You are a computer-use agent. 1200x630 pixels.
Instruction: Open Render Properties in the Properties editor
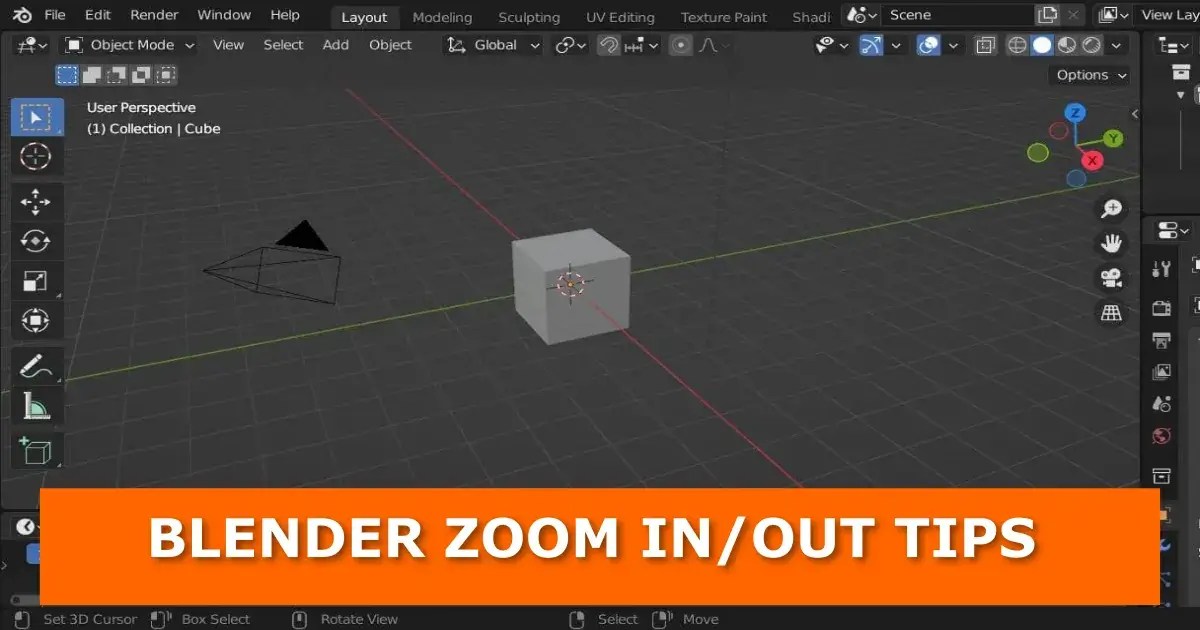coord(1160,307)
